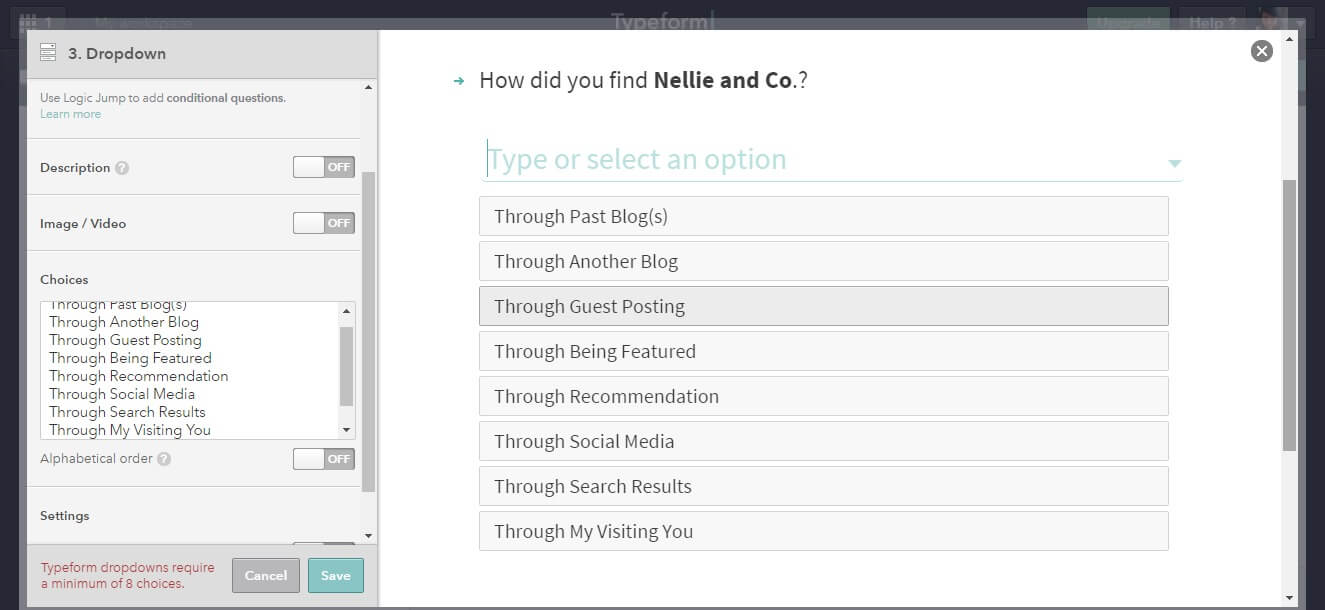Open the Learn more link
The height and width of the screenshot is (610, 1325).
[70, 114]
